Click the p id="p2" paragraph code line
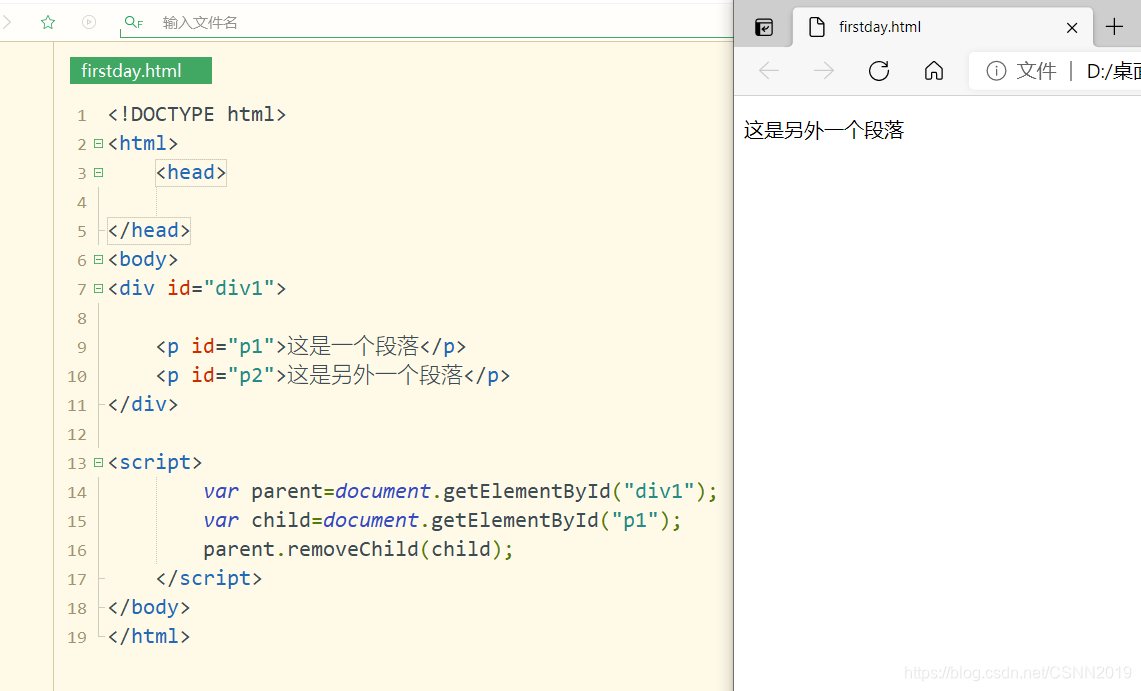1141x691 pixels. (333, 375)
